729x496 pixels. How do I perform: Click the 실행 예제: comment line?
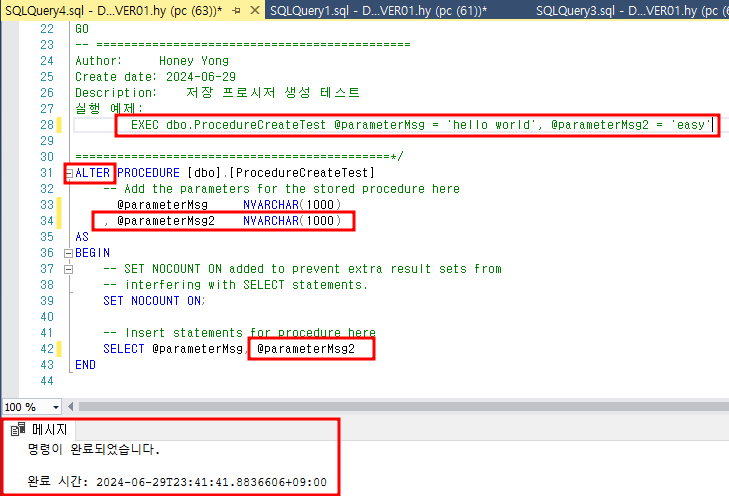109,108
